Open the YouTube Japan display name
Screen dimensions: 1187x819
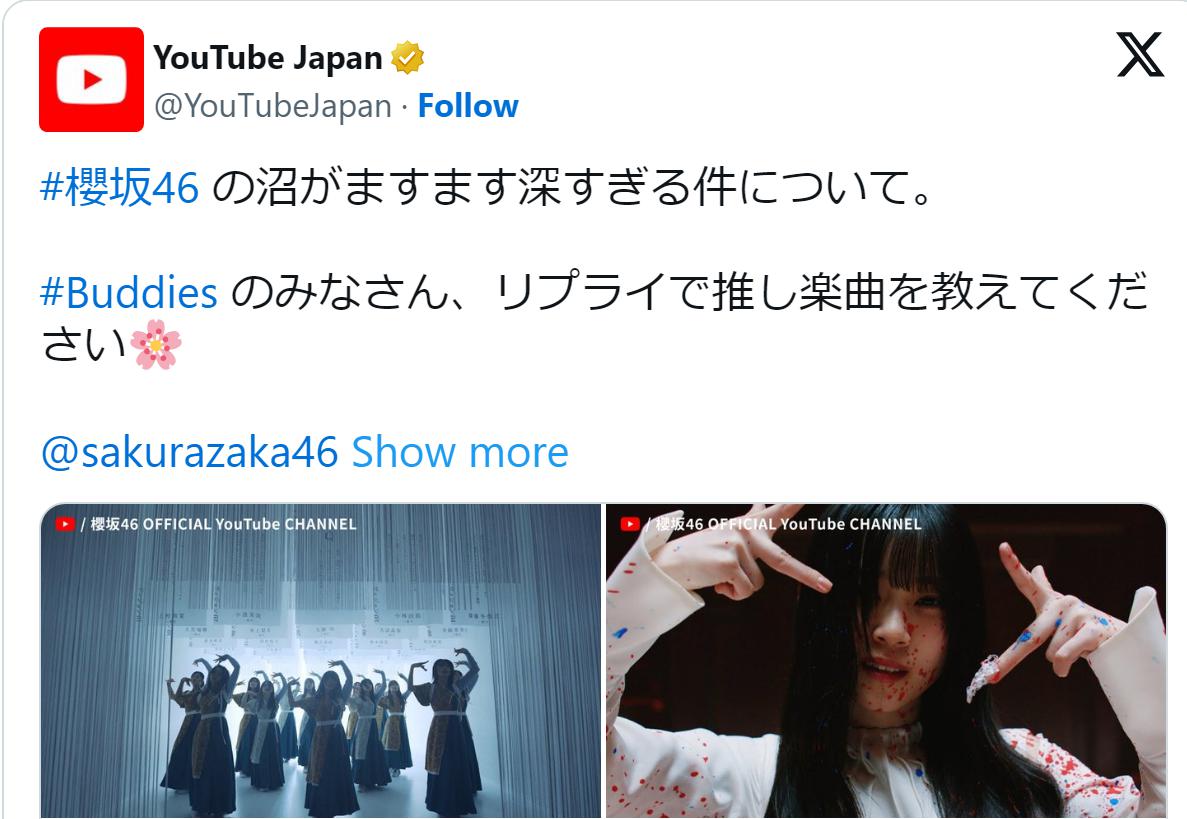(268, 58)
